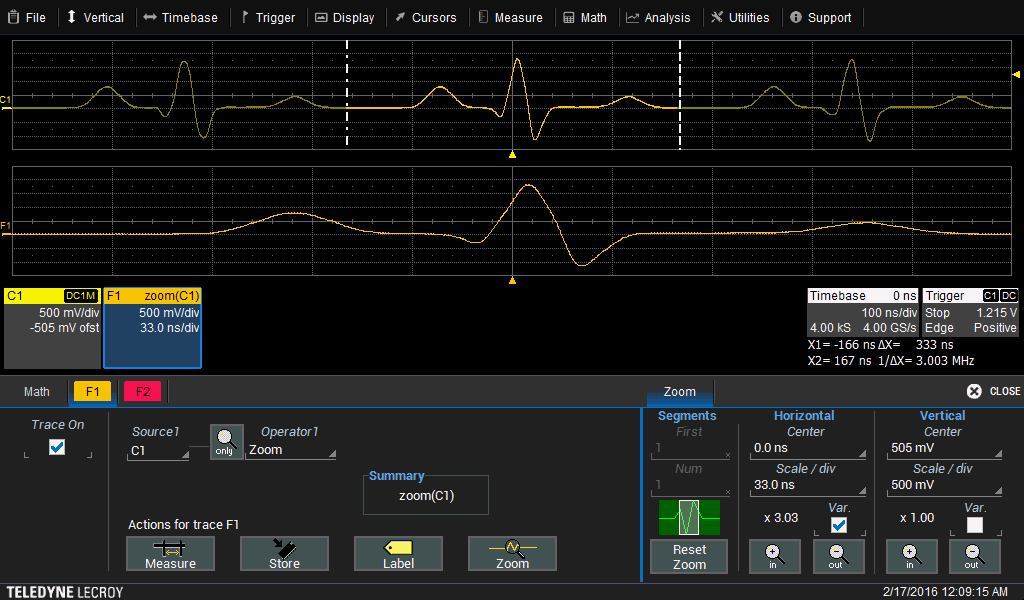Open the horizontal Scale / div field
This screenshot has width=1024, height=600.
click(x=806, y=485)
